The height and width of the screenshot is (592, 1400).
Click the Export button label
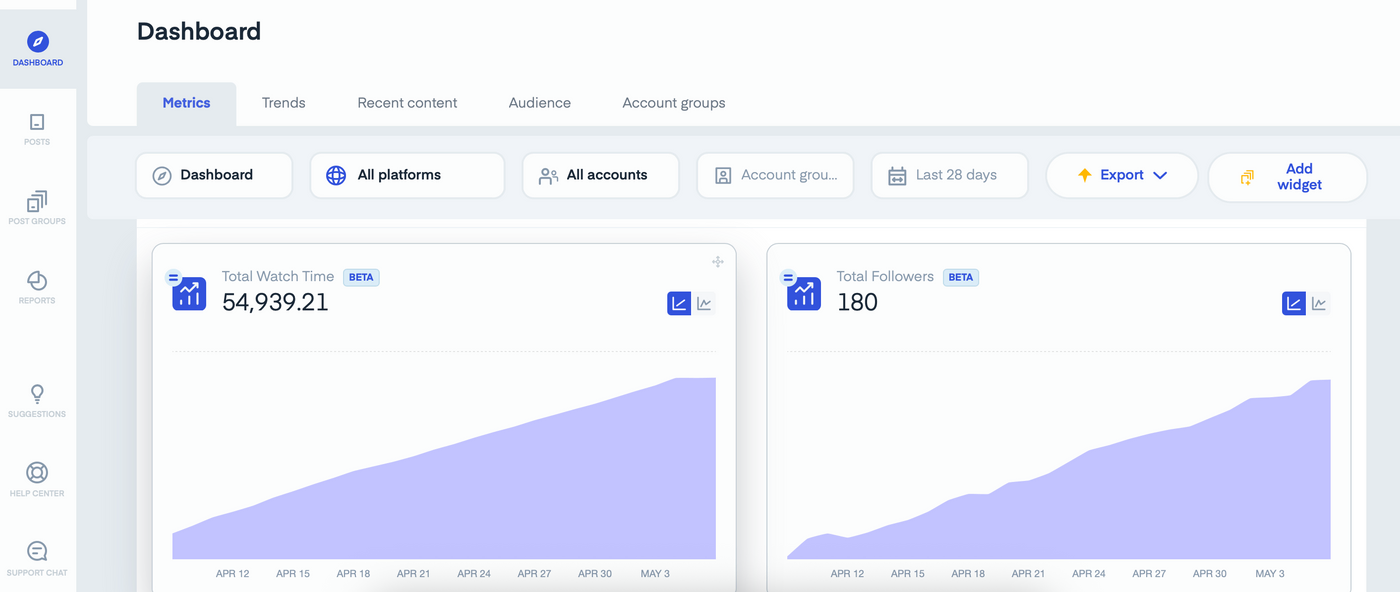(x=1122, y=175)
